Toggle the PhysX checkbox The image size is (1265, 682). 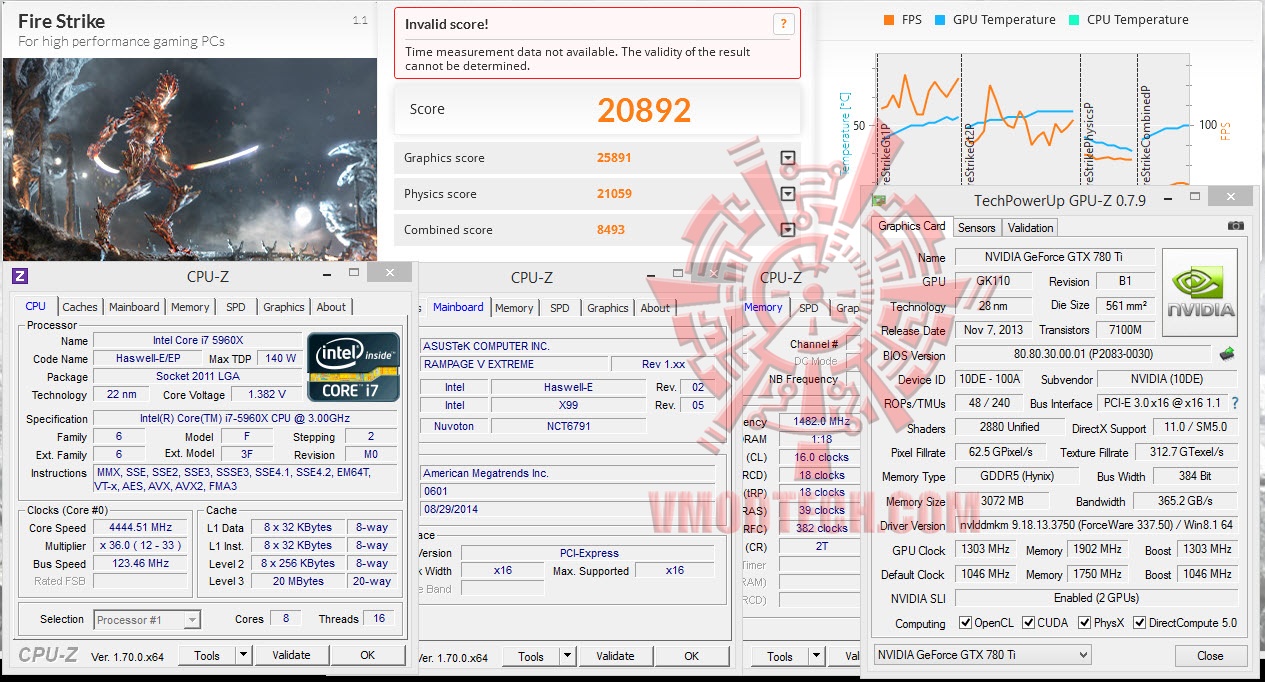click(1085, 623)
